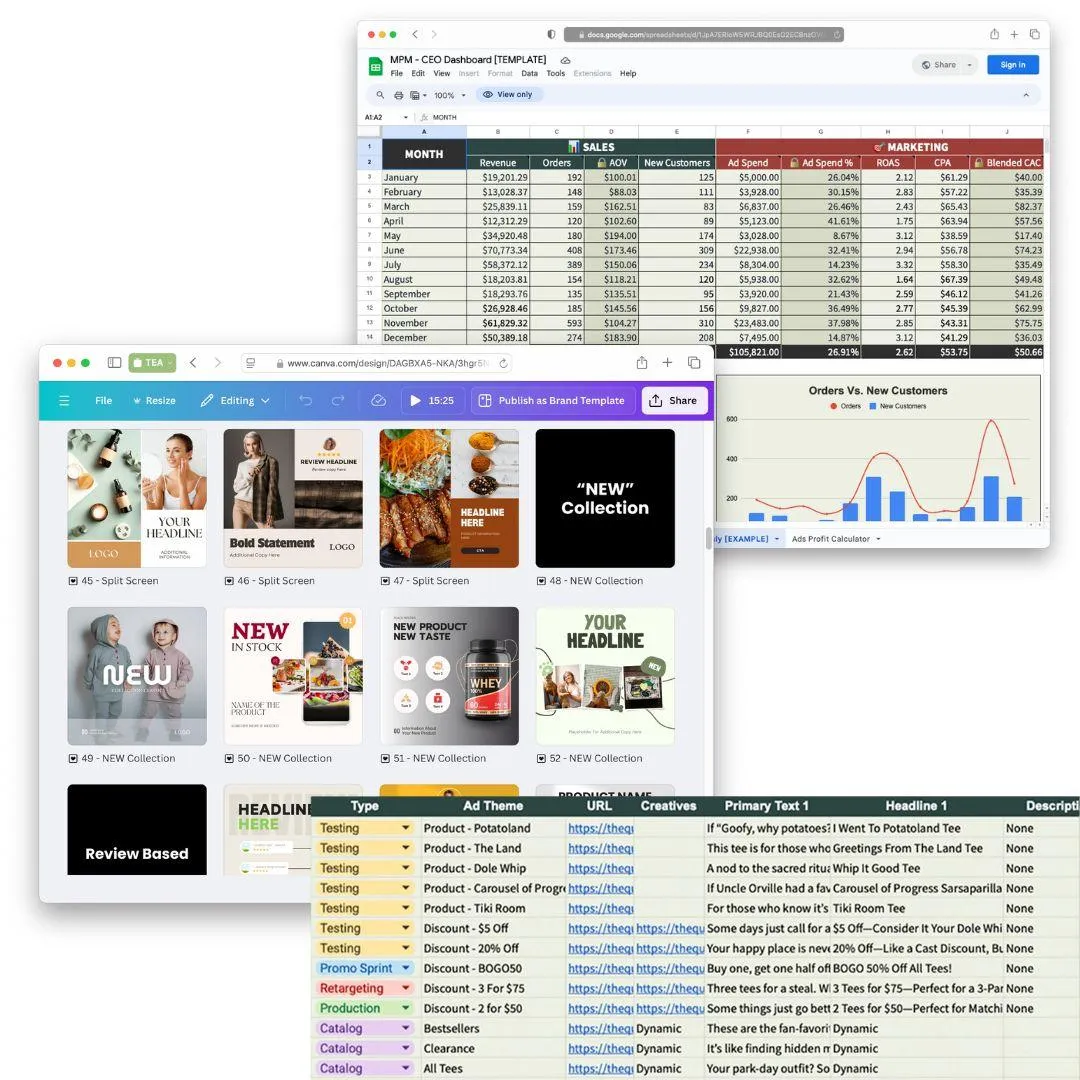This screenshot has height=1080, width=1080.
Task: Reload the Canva page with refresh icon
Action: click(503, 363)
